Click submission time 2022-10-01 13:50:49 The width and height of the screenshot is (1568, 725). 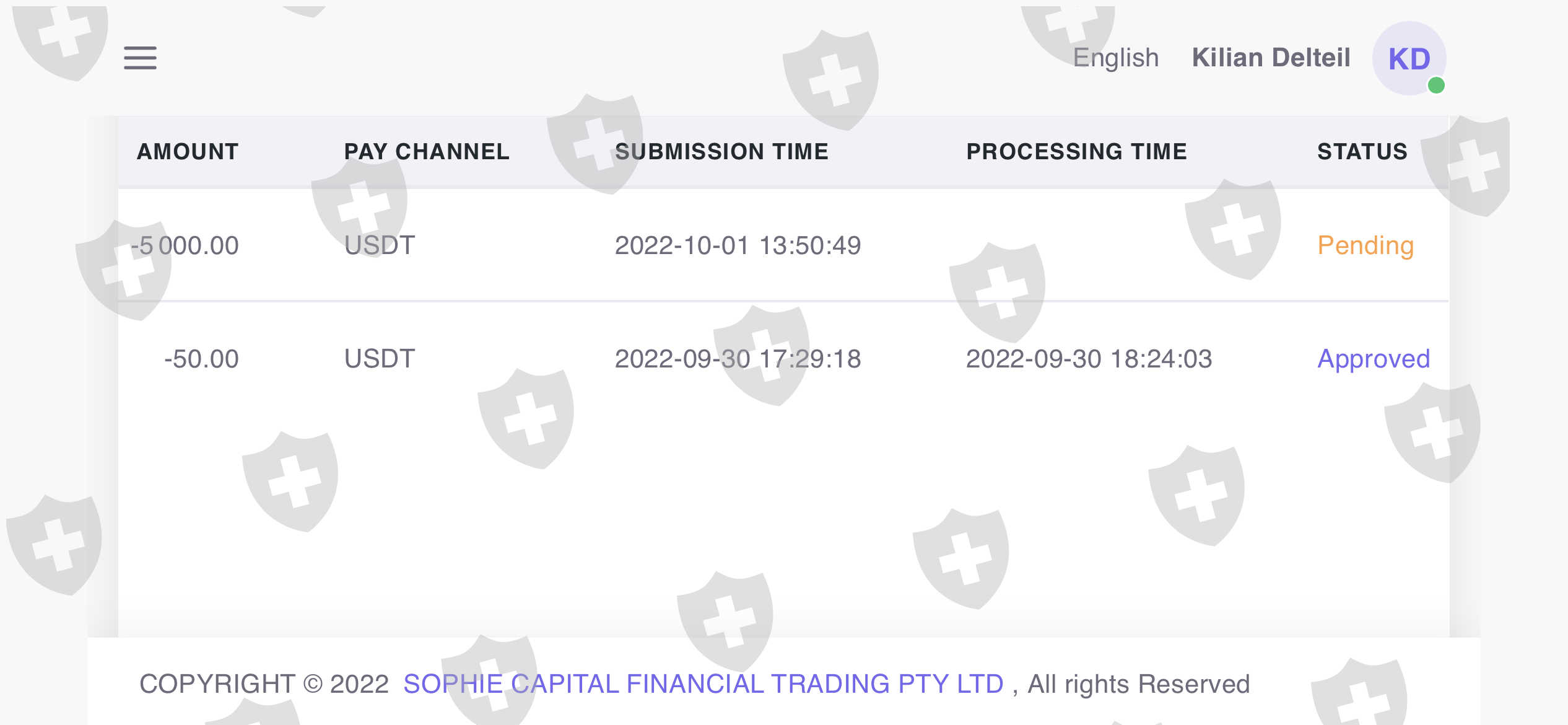point(738,245)
